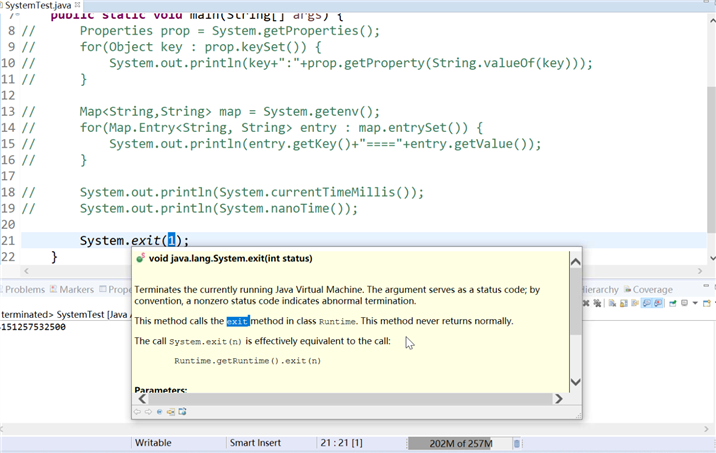This screenshot has width=716, height=453.
Task: Click editor vertical scrollbar down arrow
Action: 712,258
